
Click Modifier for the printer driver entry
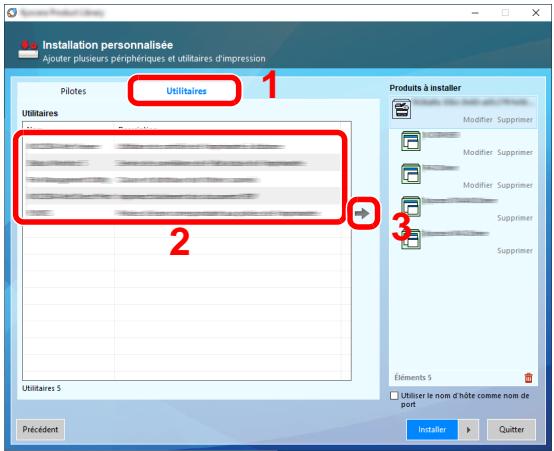[x=477, y=120]
